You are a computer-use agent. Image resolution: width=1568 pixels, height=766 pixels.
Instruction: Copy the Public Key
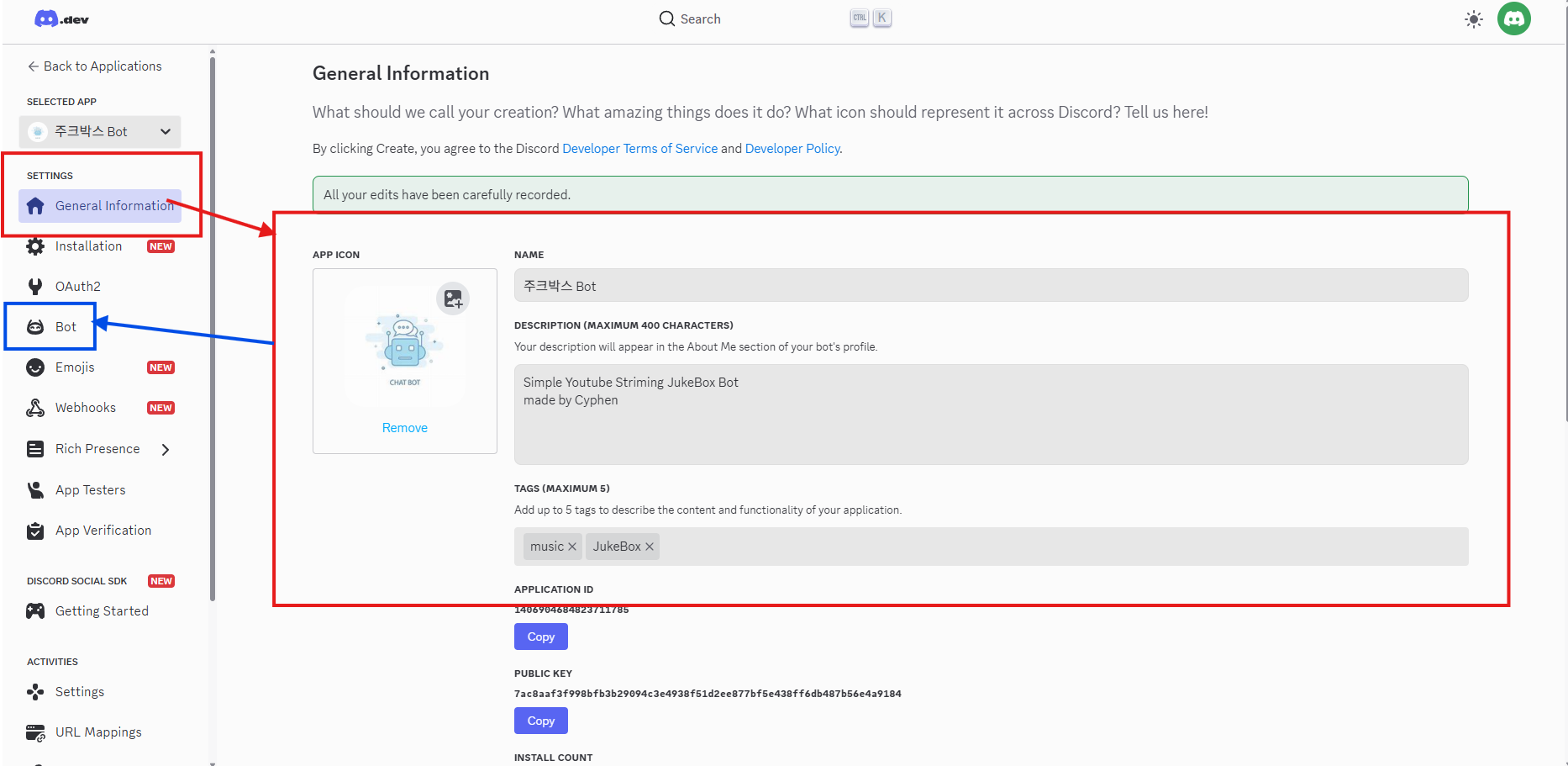[541, 721]
